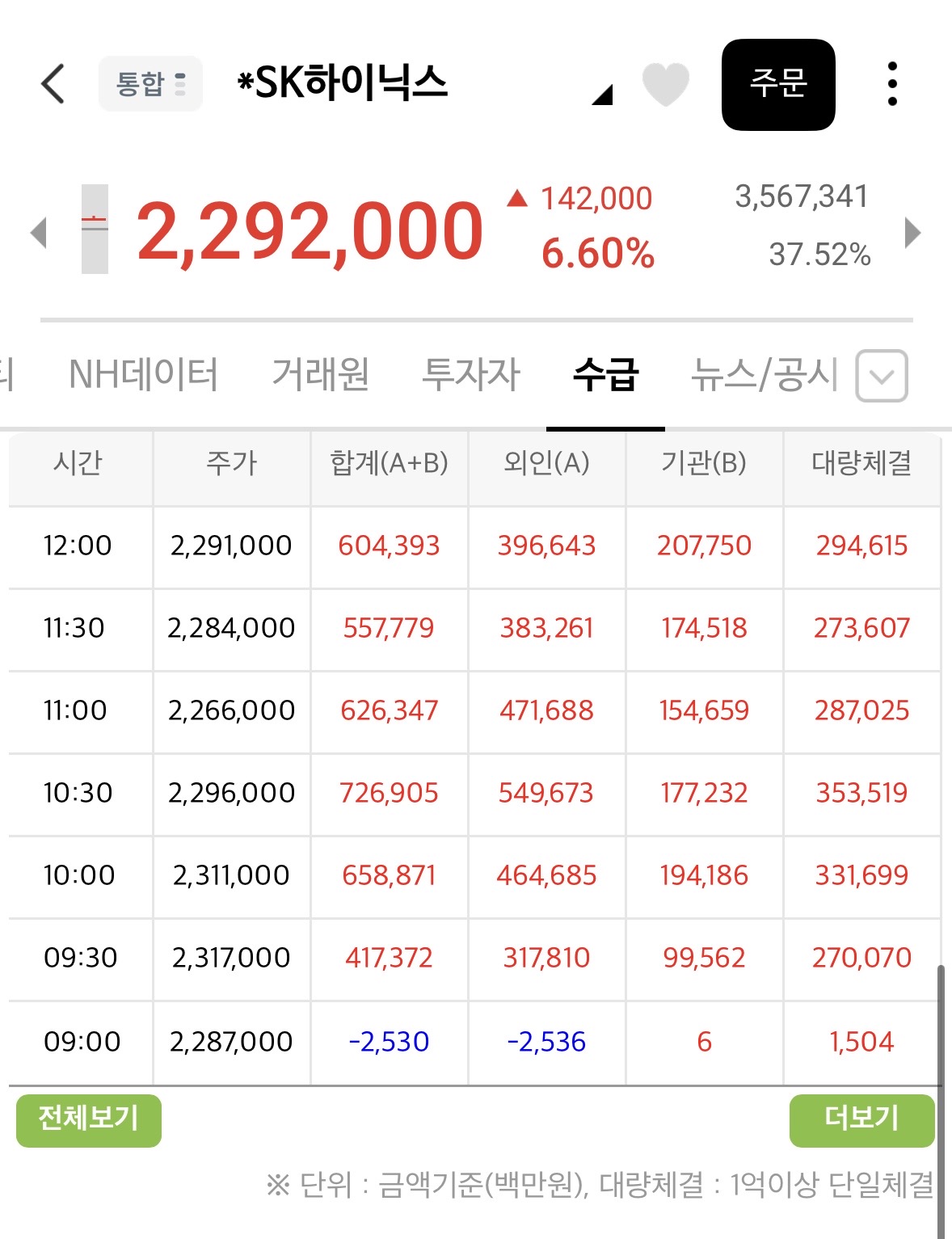Go to next stock with right arrow

913,233
